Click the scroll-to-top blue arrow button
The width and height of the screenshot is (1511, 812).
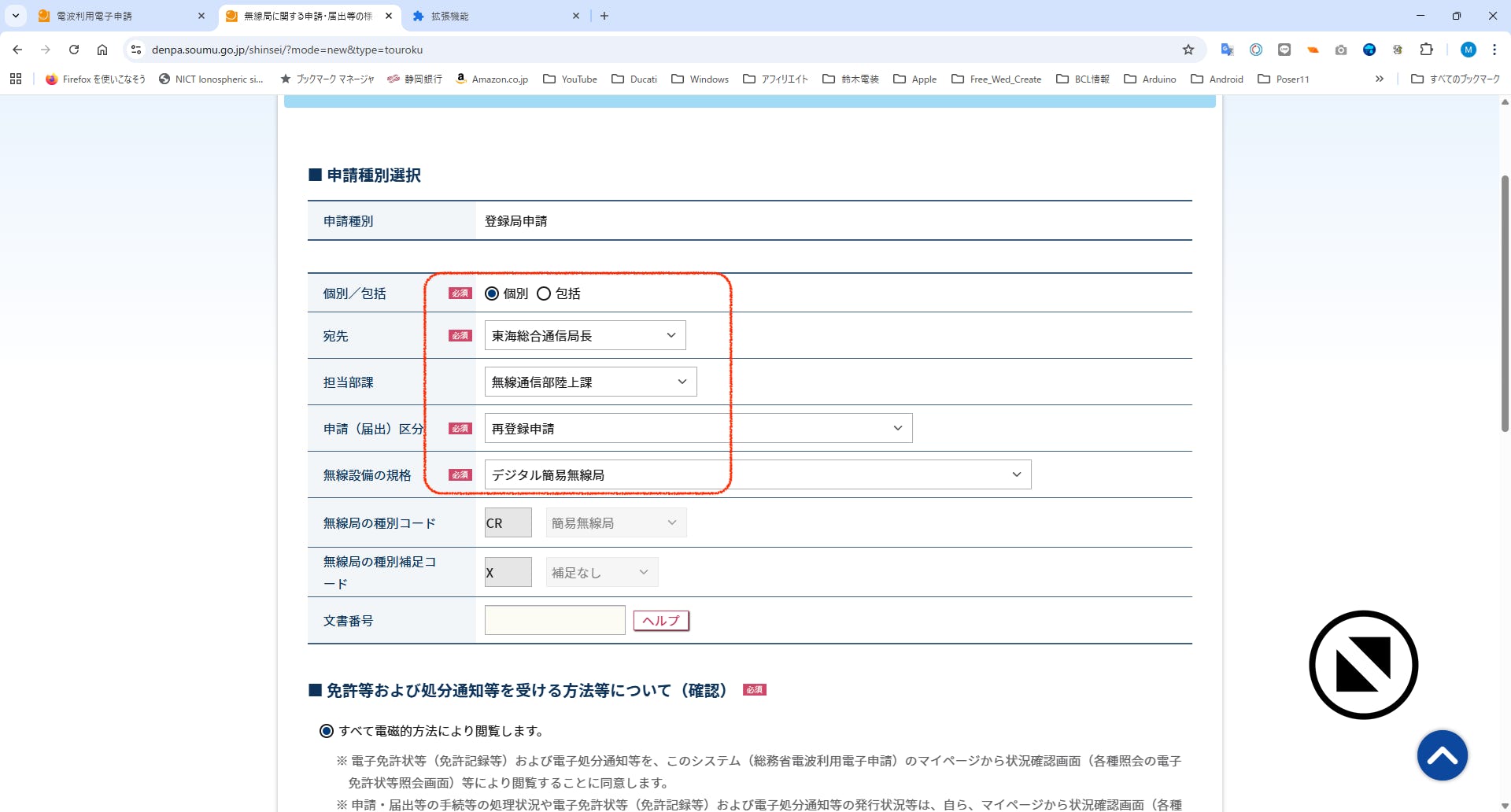(1442, 755)
